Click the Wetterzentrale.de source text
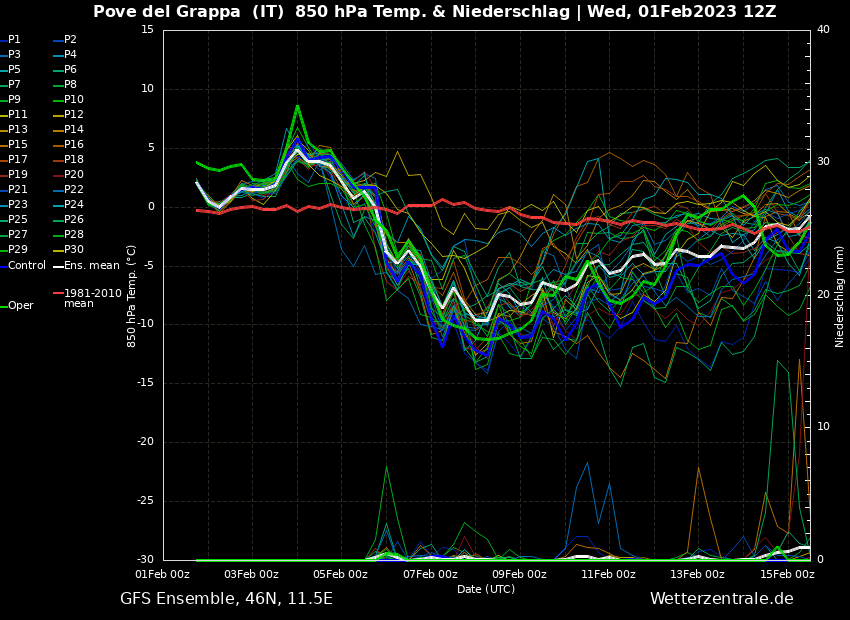The height and width of the screenshot is (620, 850). (x=722, y=599)
